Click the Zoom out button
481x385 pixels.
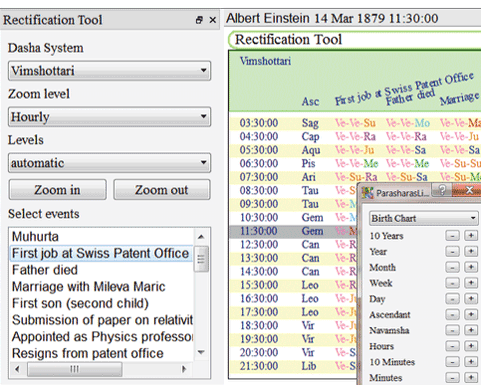[162, 190]
